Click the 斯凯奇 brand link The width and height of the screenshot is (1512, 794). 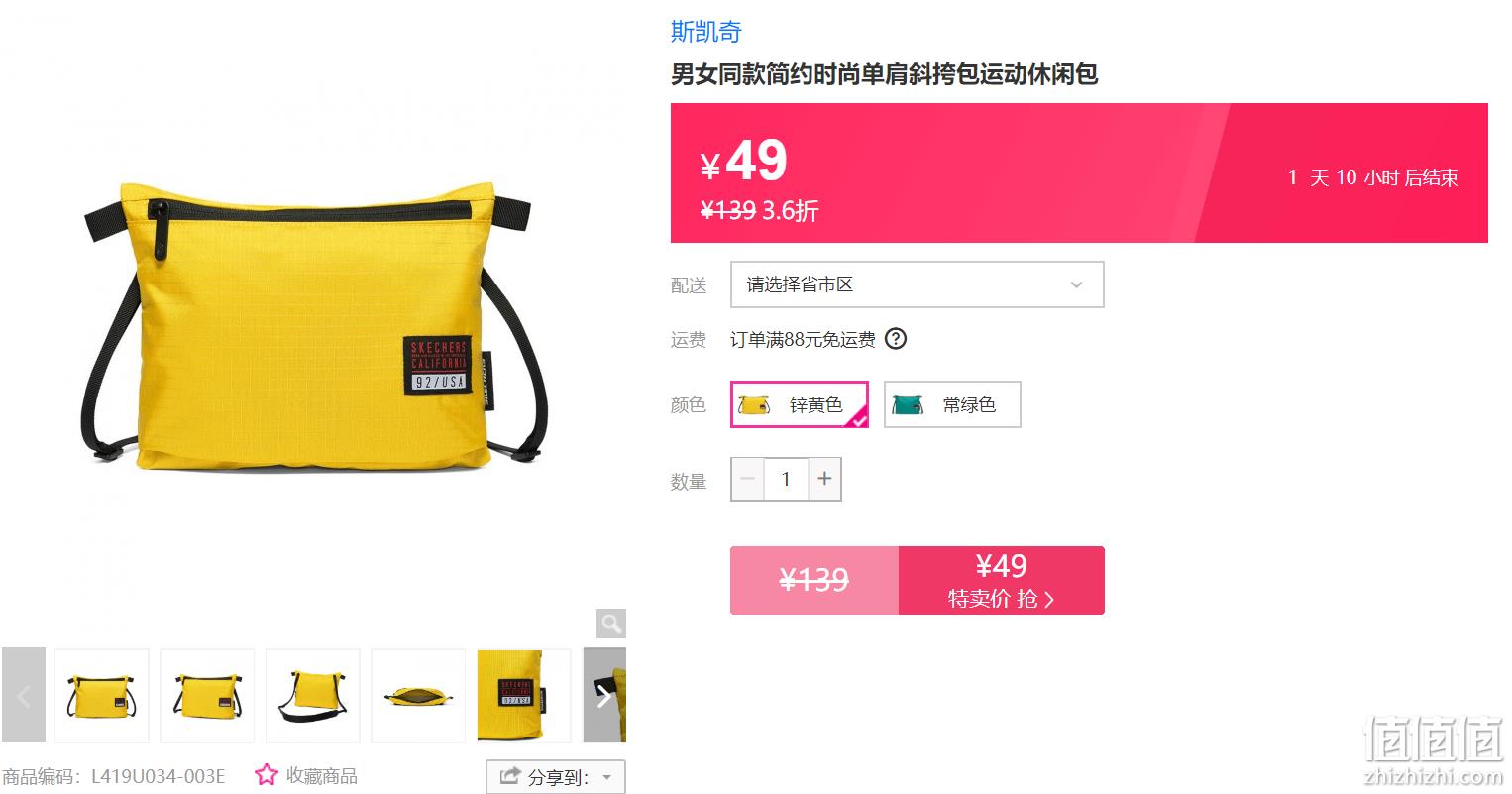coord(706,32)
